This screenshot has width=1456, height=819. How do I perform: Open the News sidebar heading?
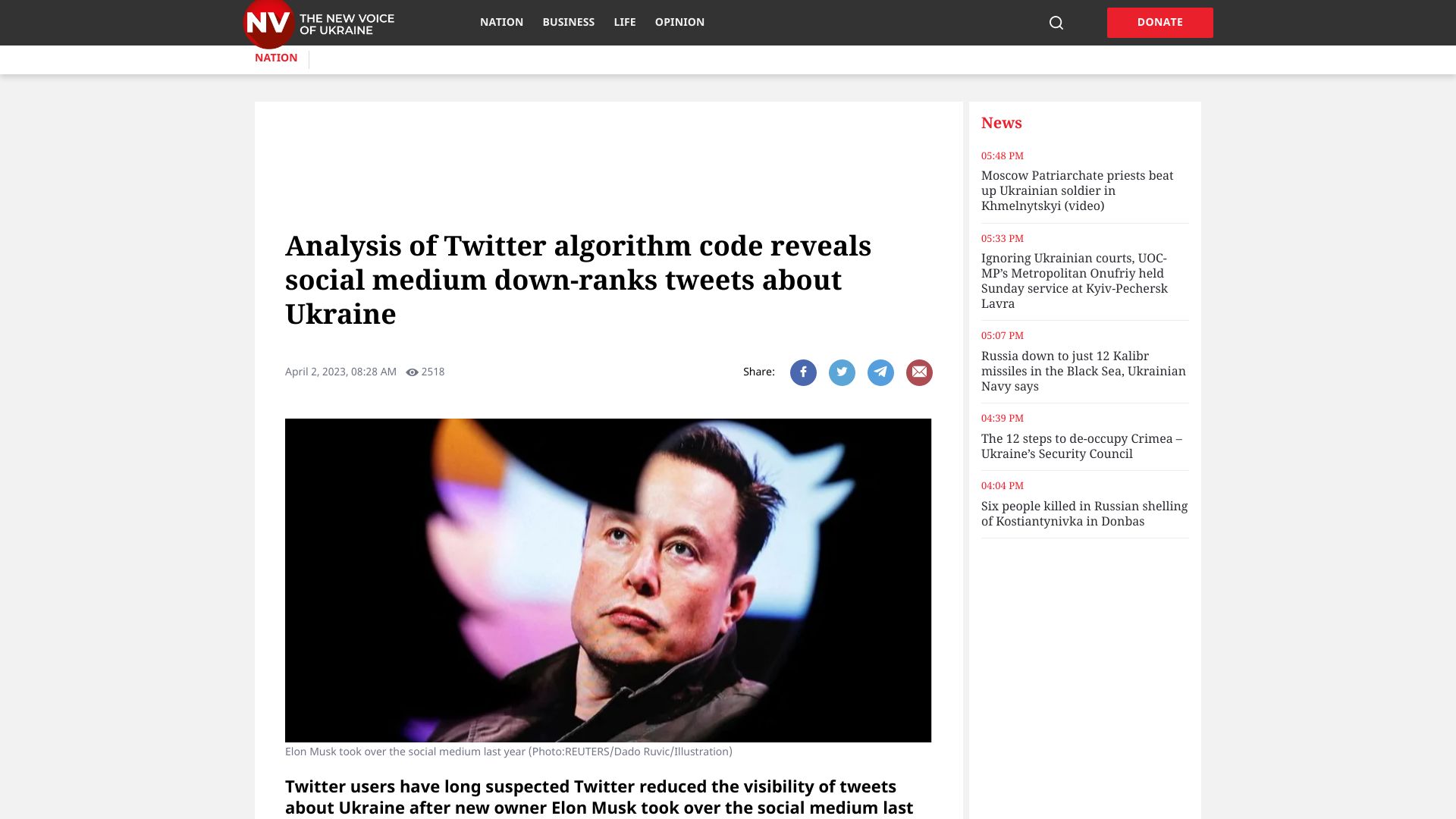pyautogui.click(x=1001, y=123)
